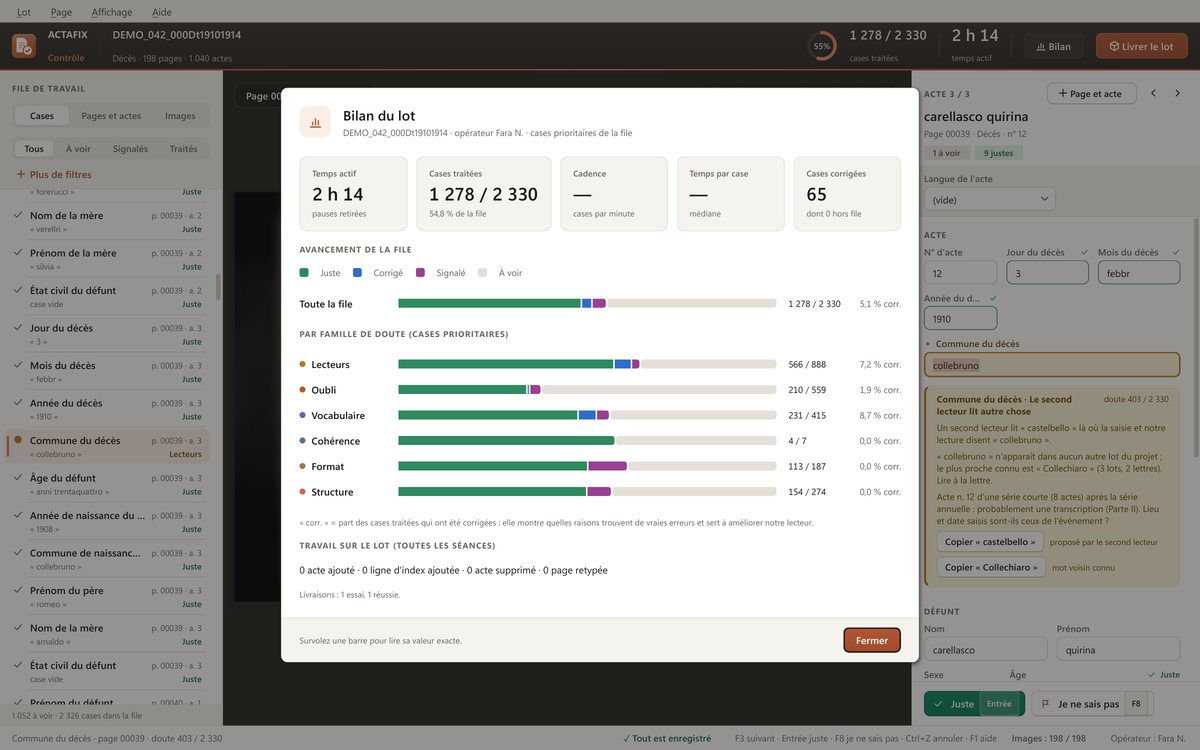Close the dialog with Fermer button
The image size is (1200, 750).
(872, 640)
